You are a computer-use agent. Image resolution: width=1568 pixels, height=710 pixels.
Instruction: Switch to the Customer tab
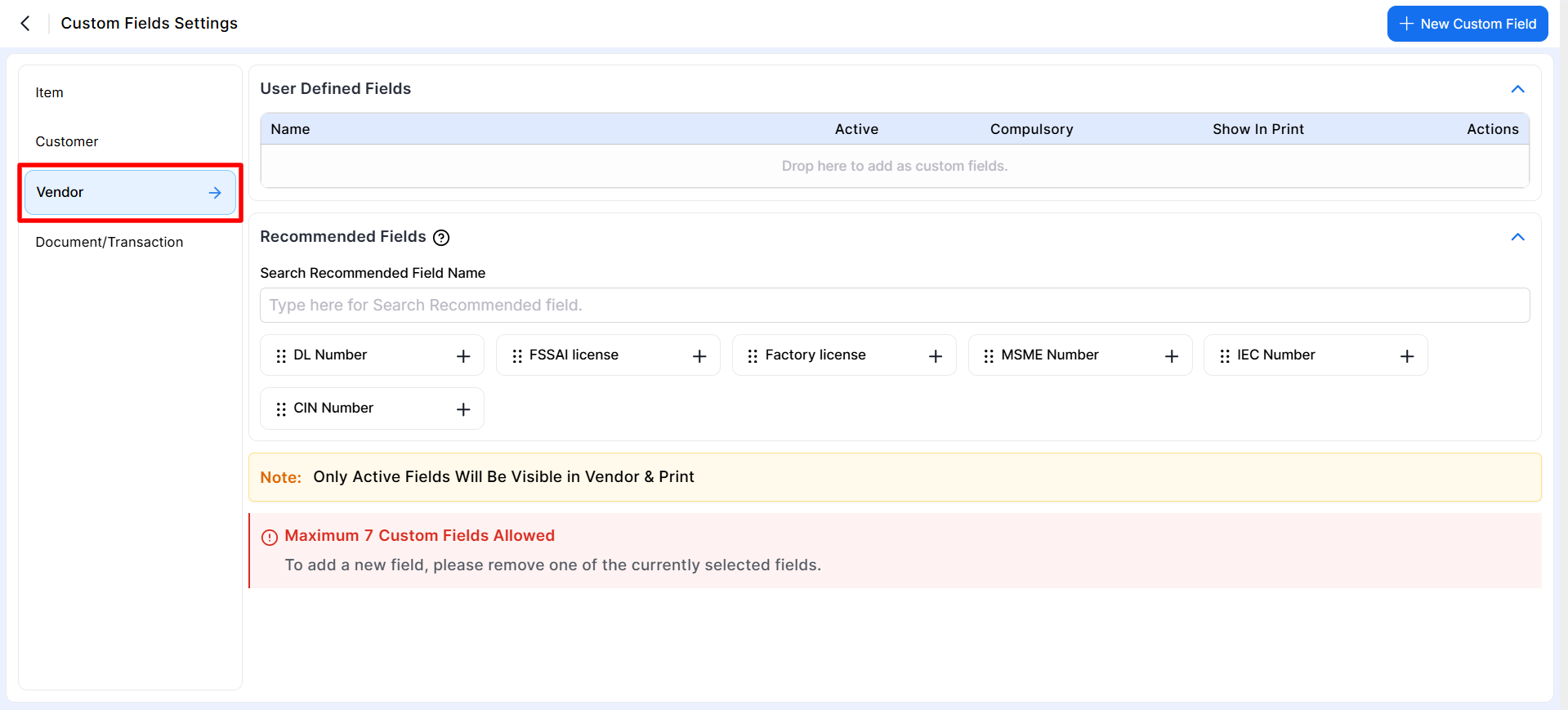pos(67,142)
